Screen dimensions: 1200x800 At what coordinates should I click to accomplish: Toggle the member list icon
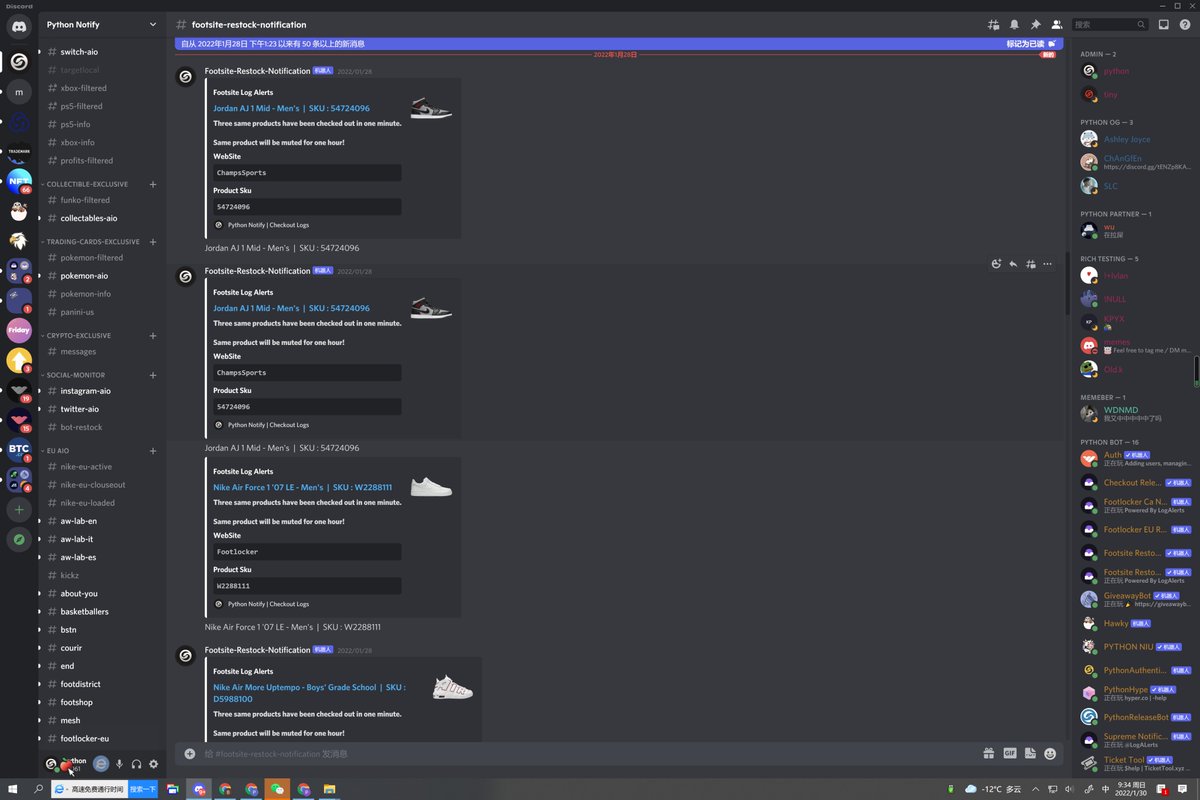pyautogui.click(x=1056, y=24)
